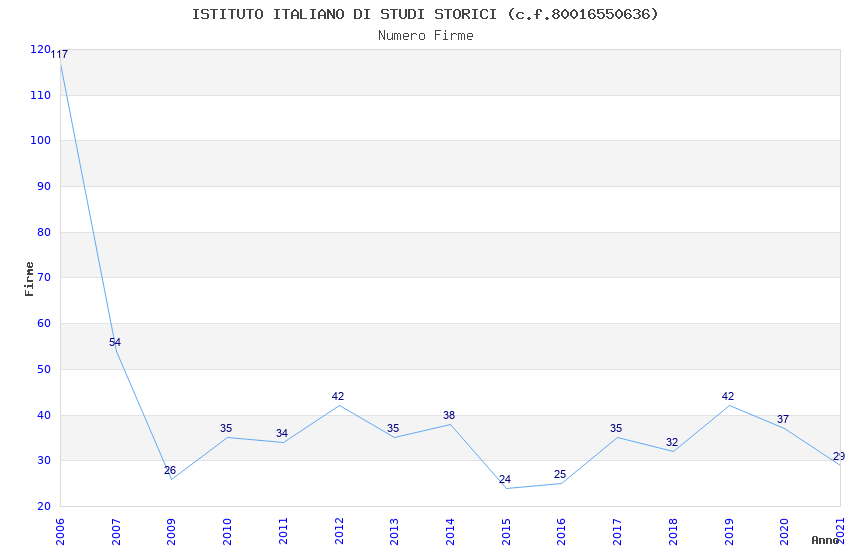Viewport: 850px width, 550px height.
Task: Click the x-axis year label 2012
Action: coord(339,531)
